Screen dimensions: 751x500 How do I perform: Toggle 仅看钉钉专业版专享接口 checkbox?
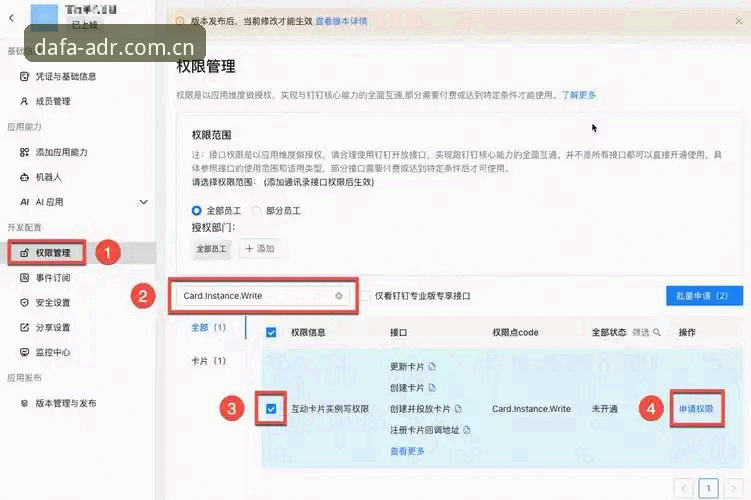(365, 296)
